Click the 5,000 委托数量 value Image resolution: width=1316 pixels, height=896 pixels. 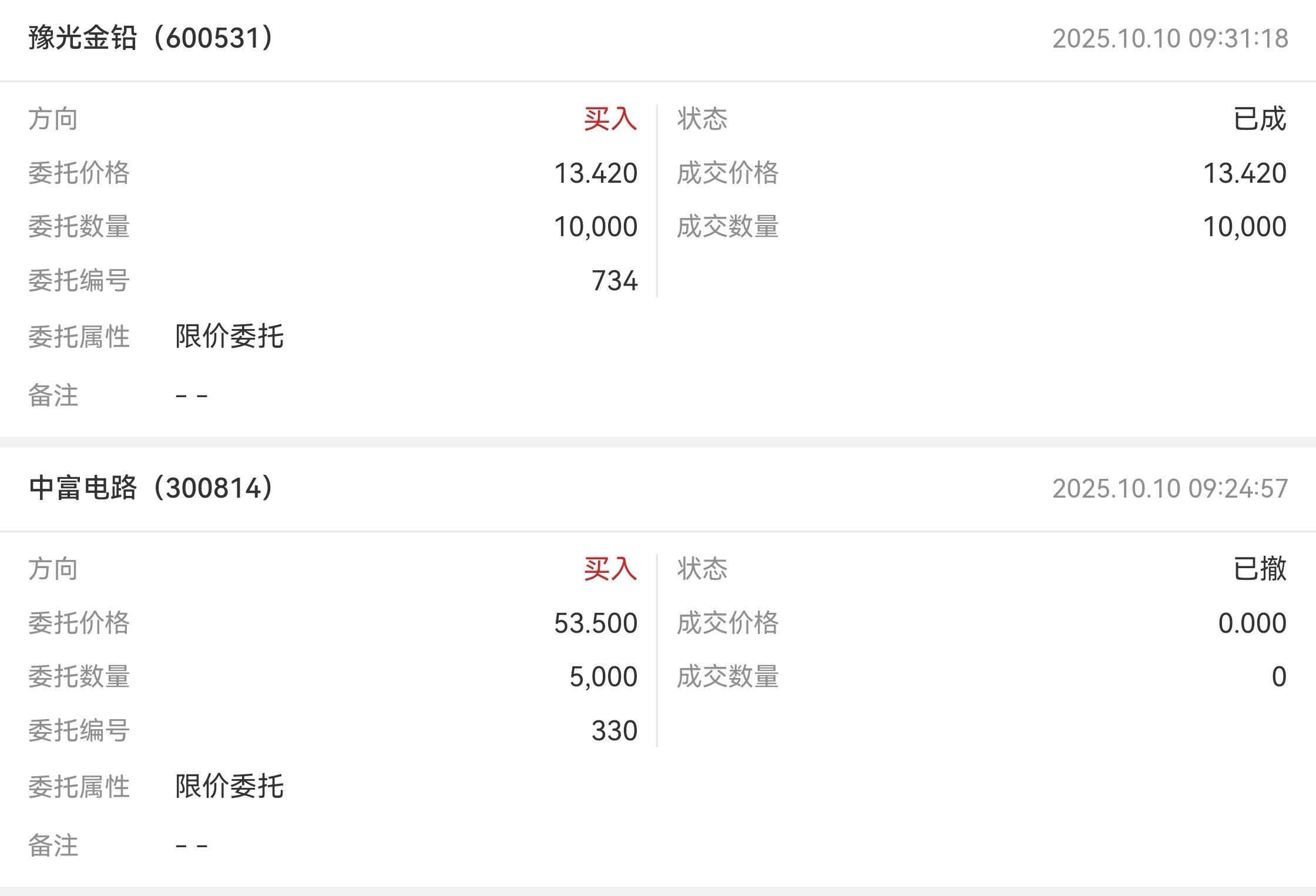603,677
